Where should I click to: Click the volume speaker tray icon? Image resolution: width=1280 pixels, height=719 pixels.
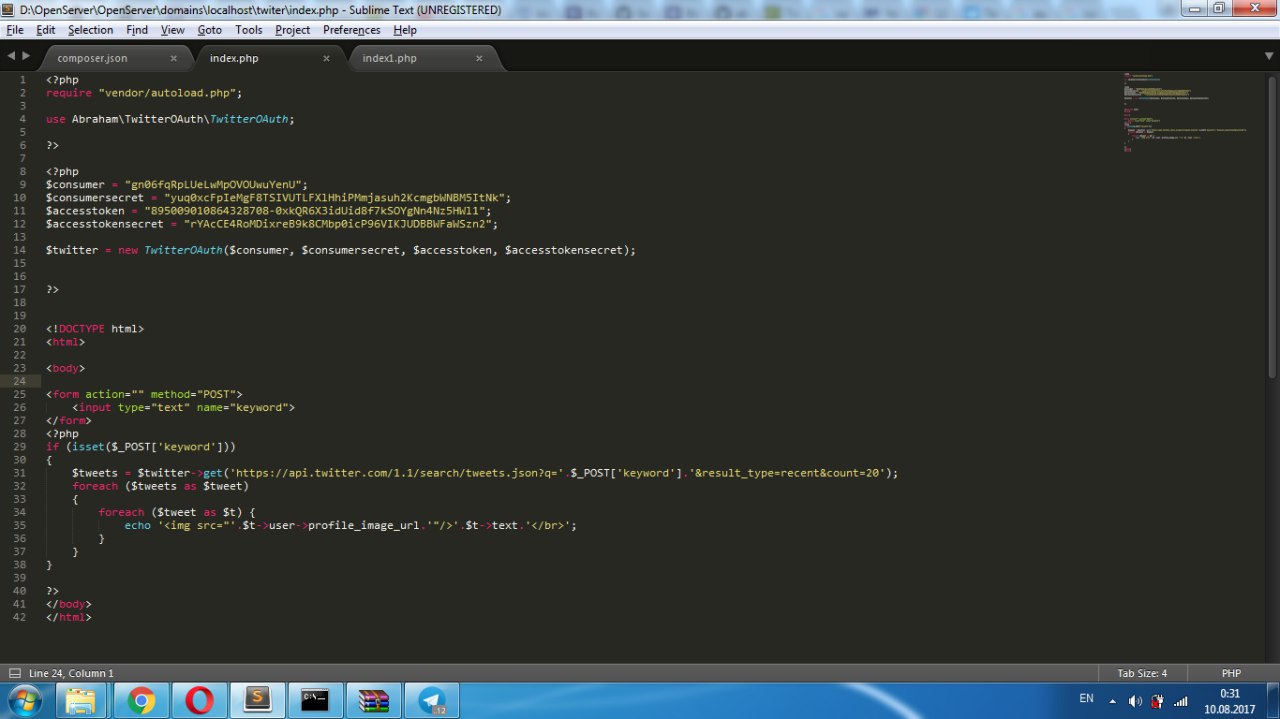coord(1135,701)
